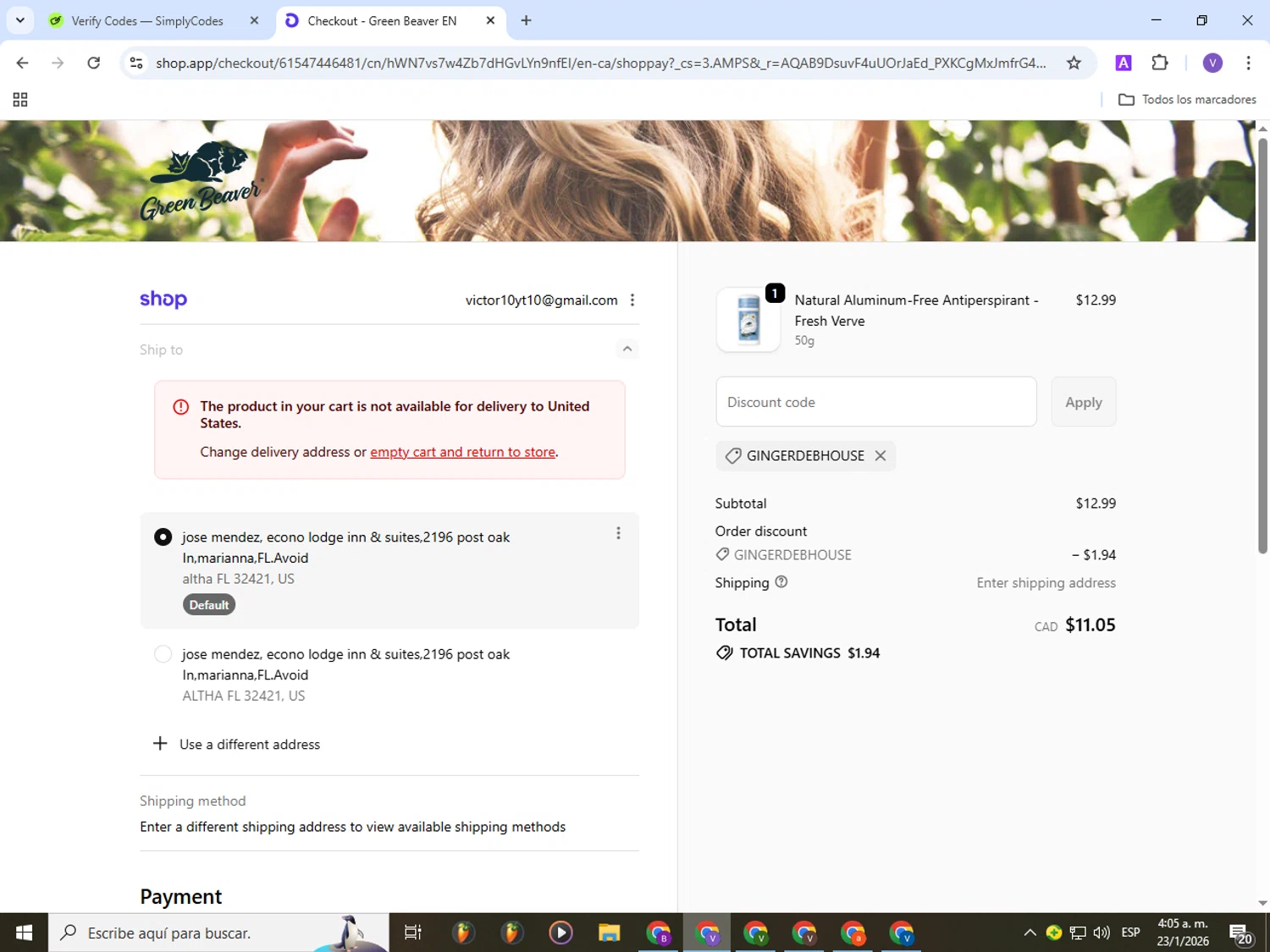Open the media player taskbar icon

tap(560, 933)
